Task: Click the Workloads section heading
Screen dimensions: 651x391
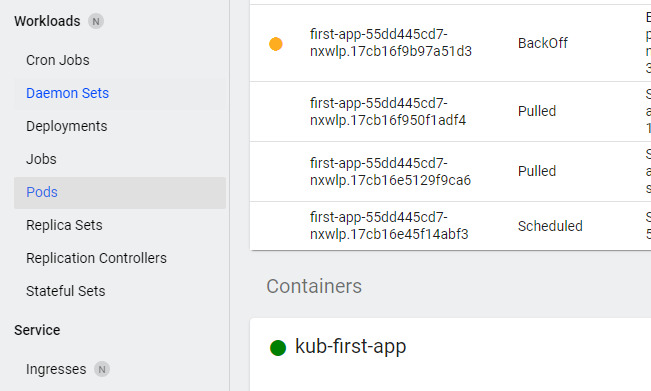Action: (x=47, y=21)
